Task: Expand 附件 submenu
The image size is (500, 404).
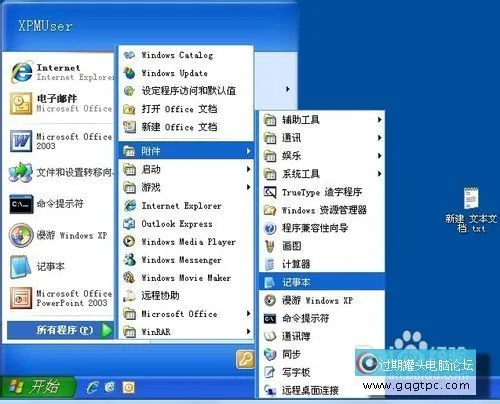Action: (x=186, y=151)
